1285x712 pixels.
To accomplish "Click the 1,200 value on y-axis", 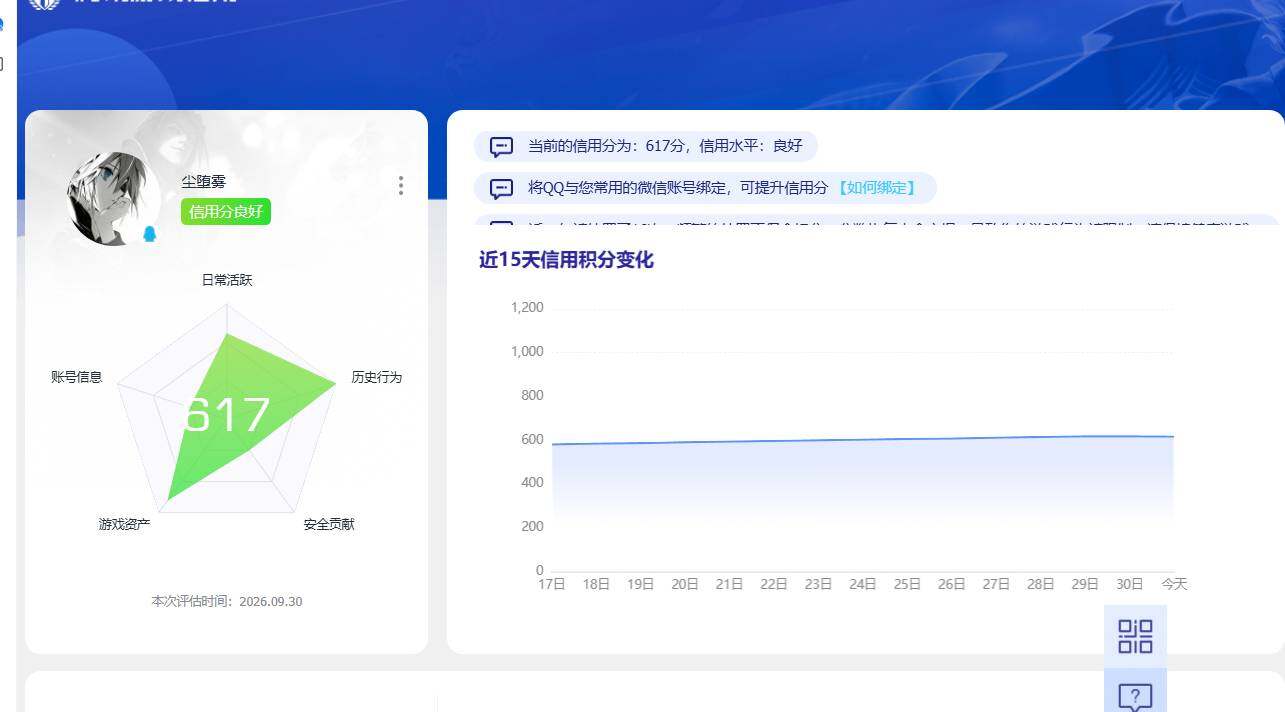I will tap(527, 307).
